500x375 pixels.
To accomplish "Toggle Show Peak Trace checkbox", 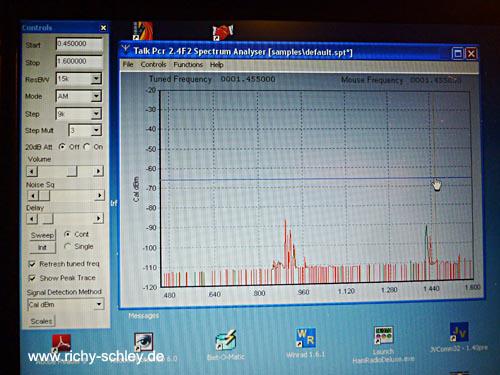I will 32,278.
